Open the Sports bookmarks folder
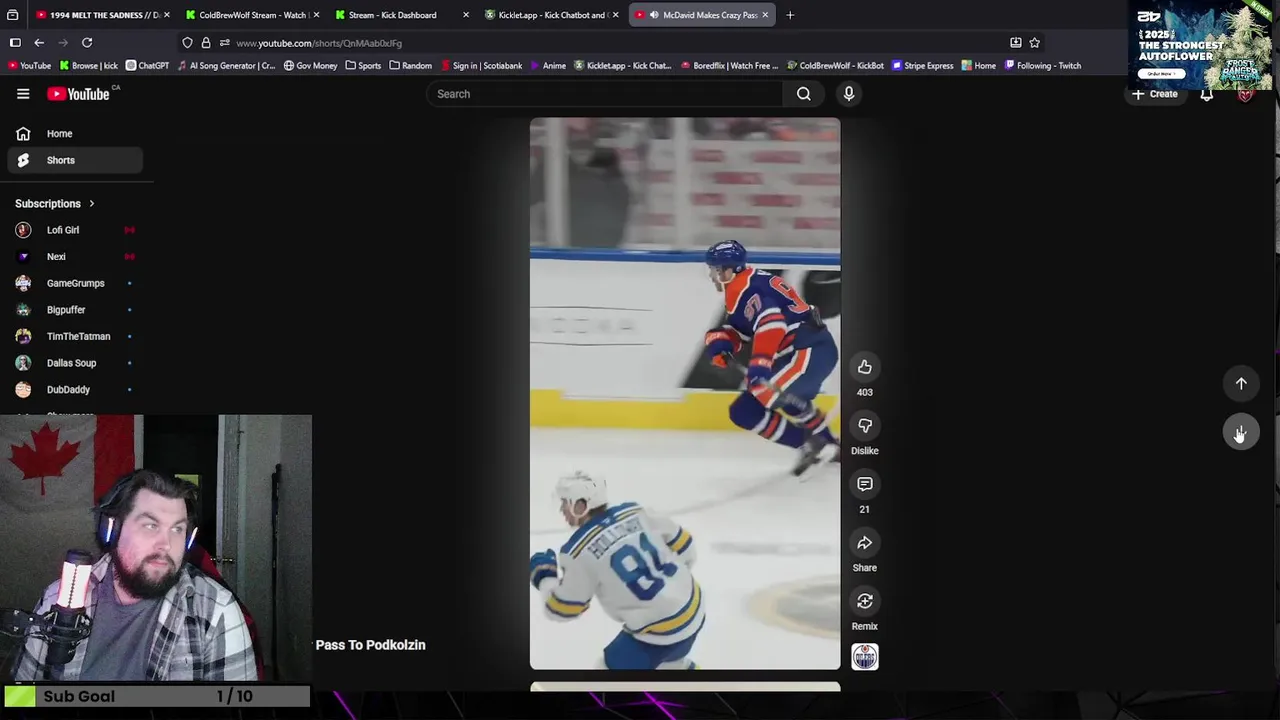The width and height of the screenshot is (1280, 720). [363, 66]
